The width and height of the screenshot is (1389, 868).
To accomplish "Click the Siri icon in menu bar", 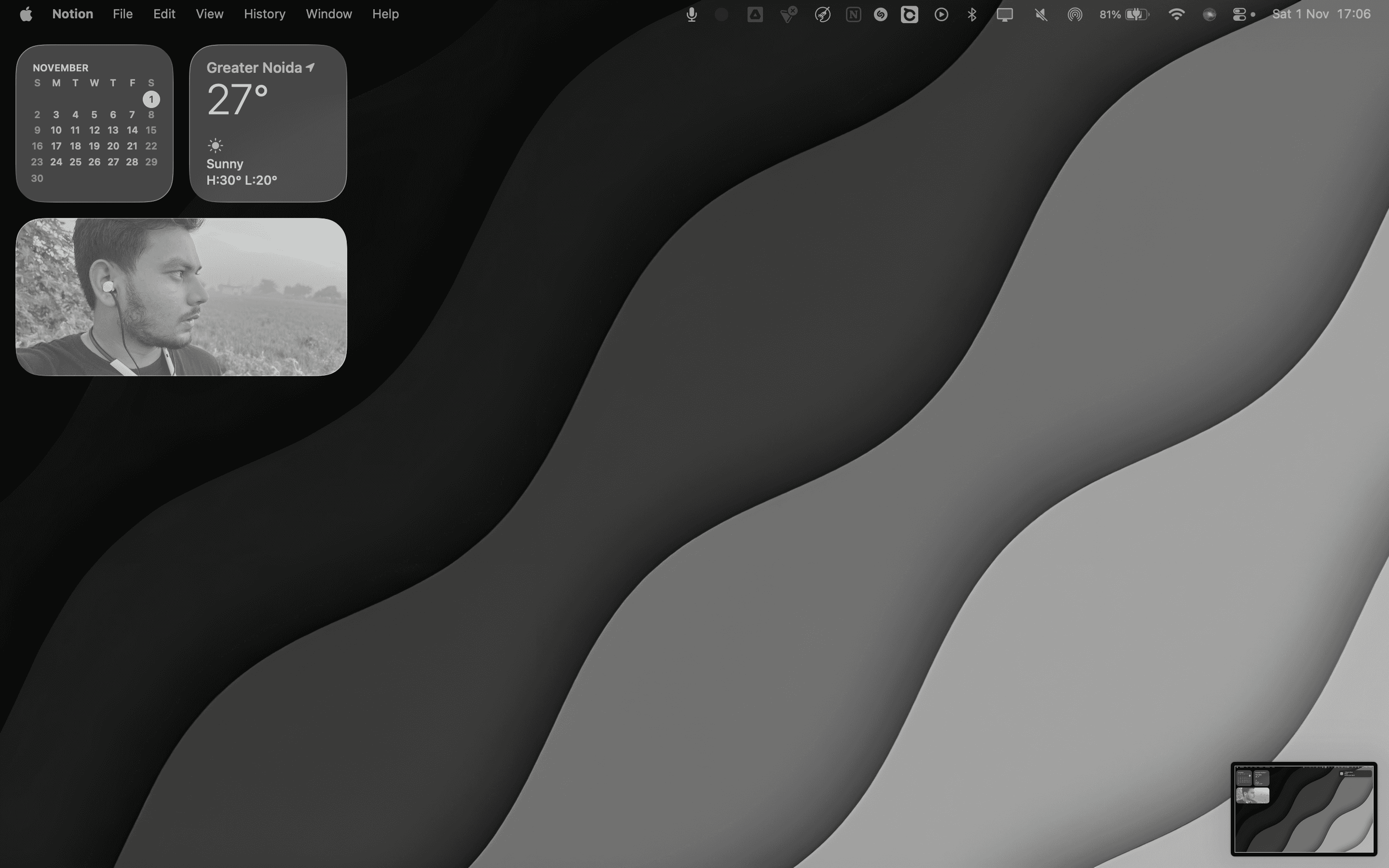I will (1209, 14).
